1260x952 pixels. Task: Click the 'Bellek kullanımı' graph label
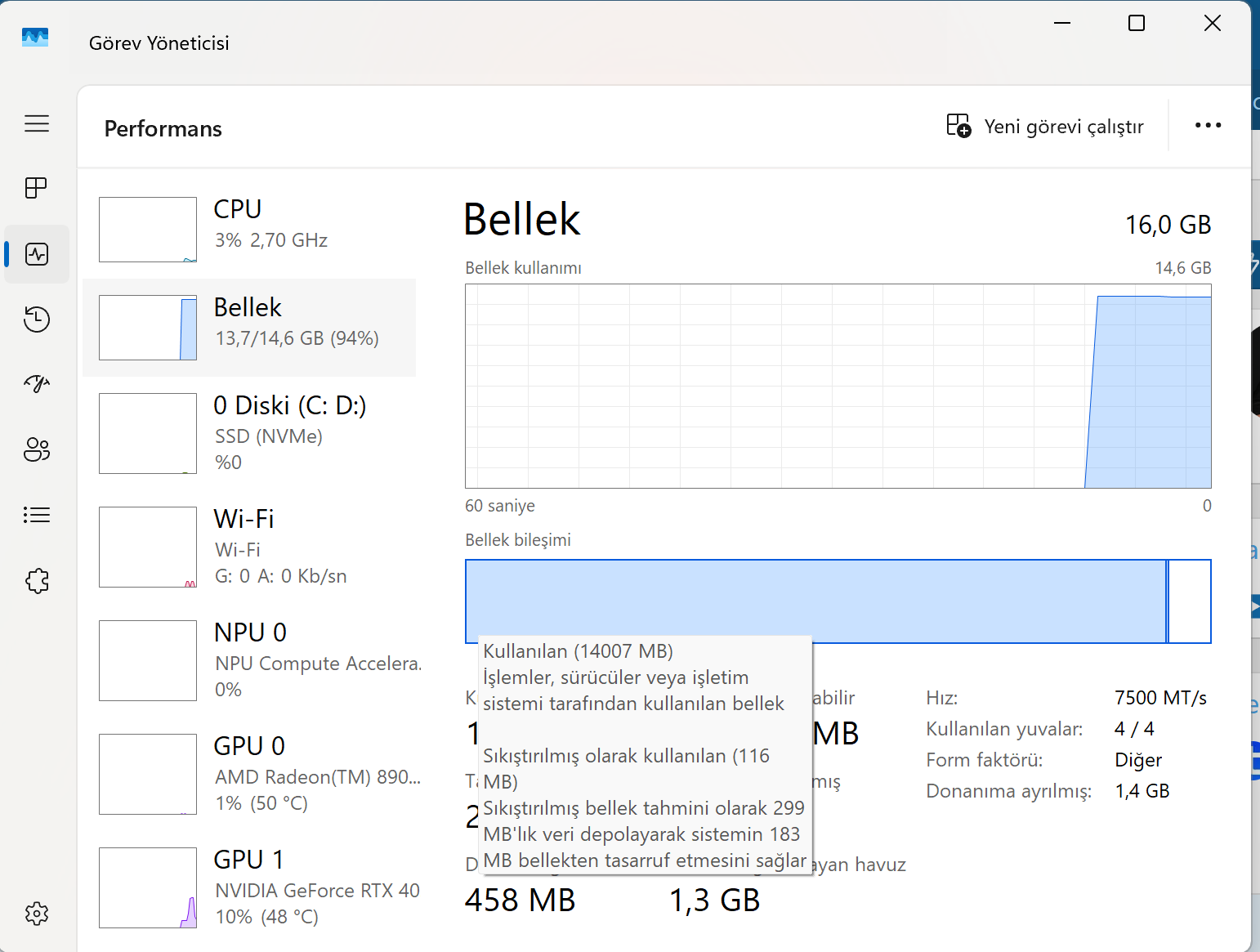(523, 268)
